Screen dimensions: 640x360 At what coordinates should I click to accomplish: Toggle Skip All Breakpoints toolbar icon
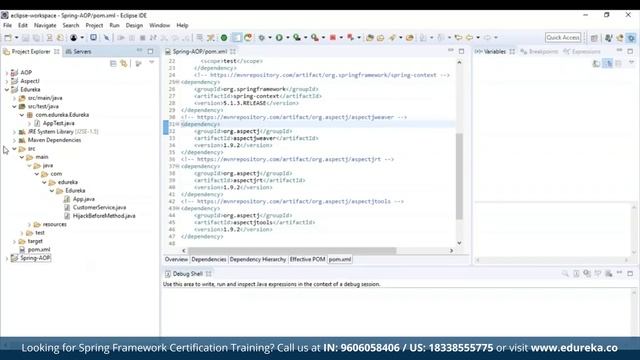click(x=106, y=38)
